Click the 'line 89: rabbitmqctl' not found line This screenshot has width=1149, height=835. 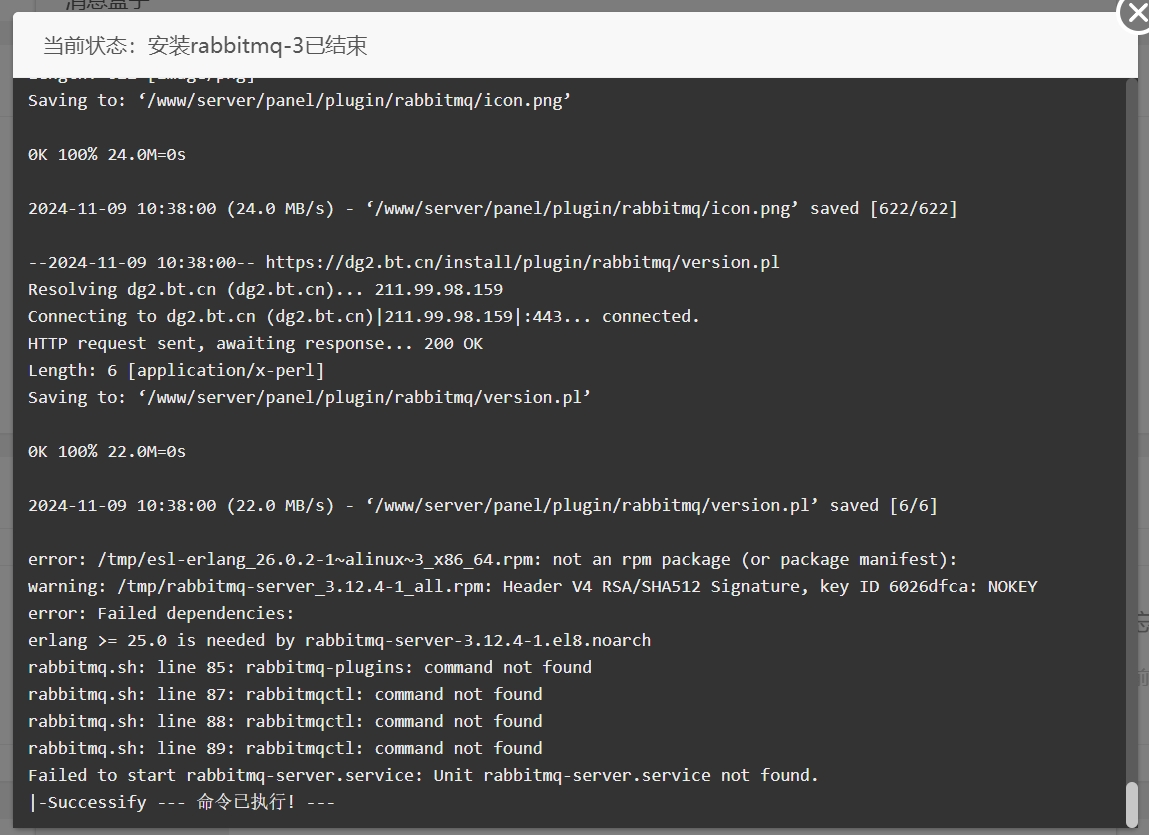point(285,748)
